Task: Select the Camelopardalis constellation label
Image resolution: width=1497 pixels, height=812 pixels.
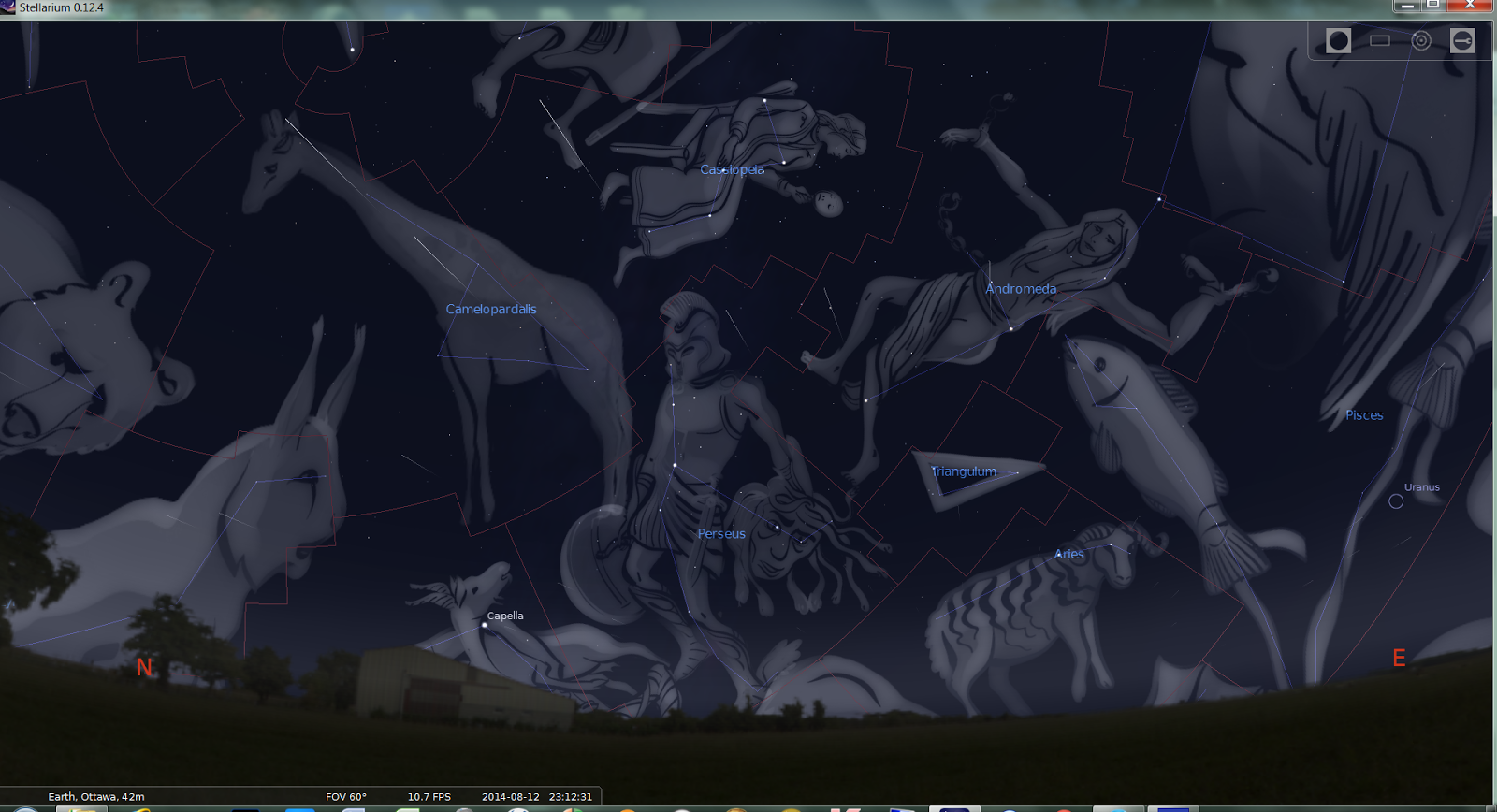Action: click(x=491, y=309)
